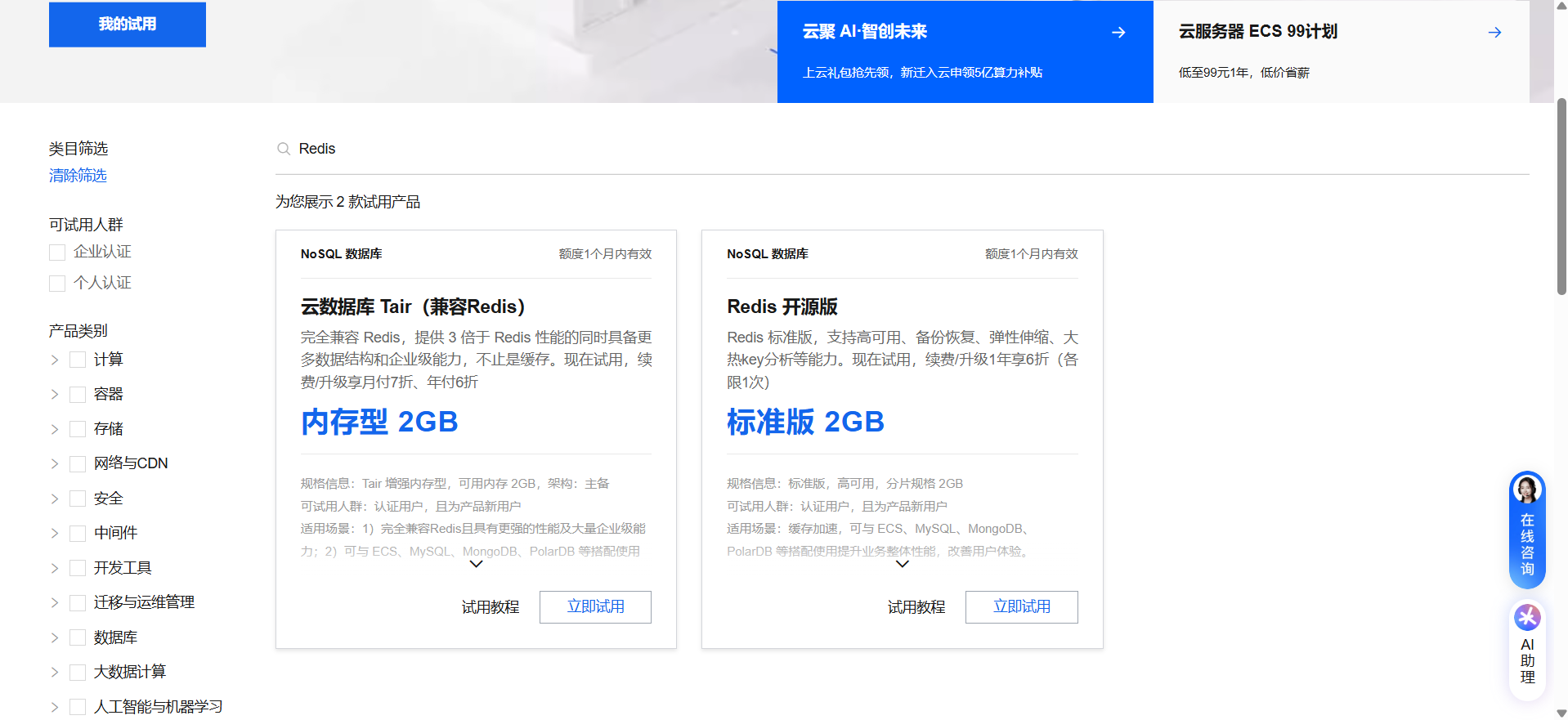Viewport: 1568px width, 720px height.
Task: Click the Redis 开源版 card title
Action: [x=782, y=306]
